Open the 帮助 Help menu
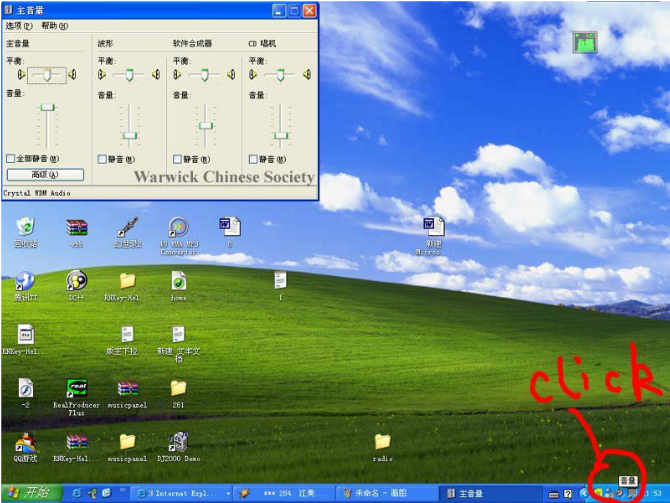Viewport: 670px width, 503px height. [54, 26]
